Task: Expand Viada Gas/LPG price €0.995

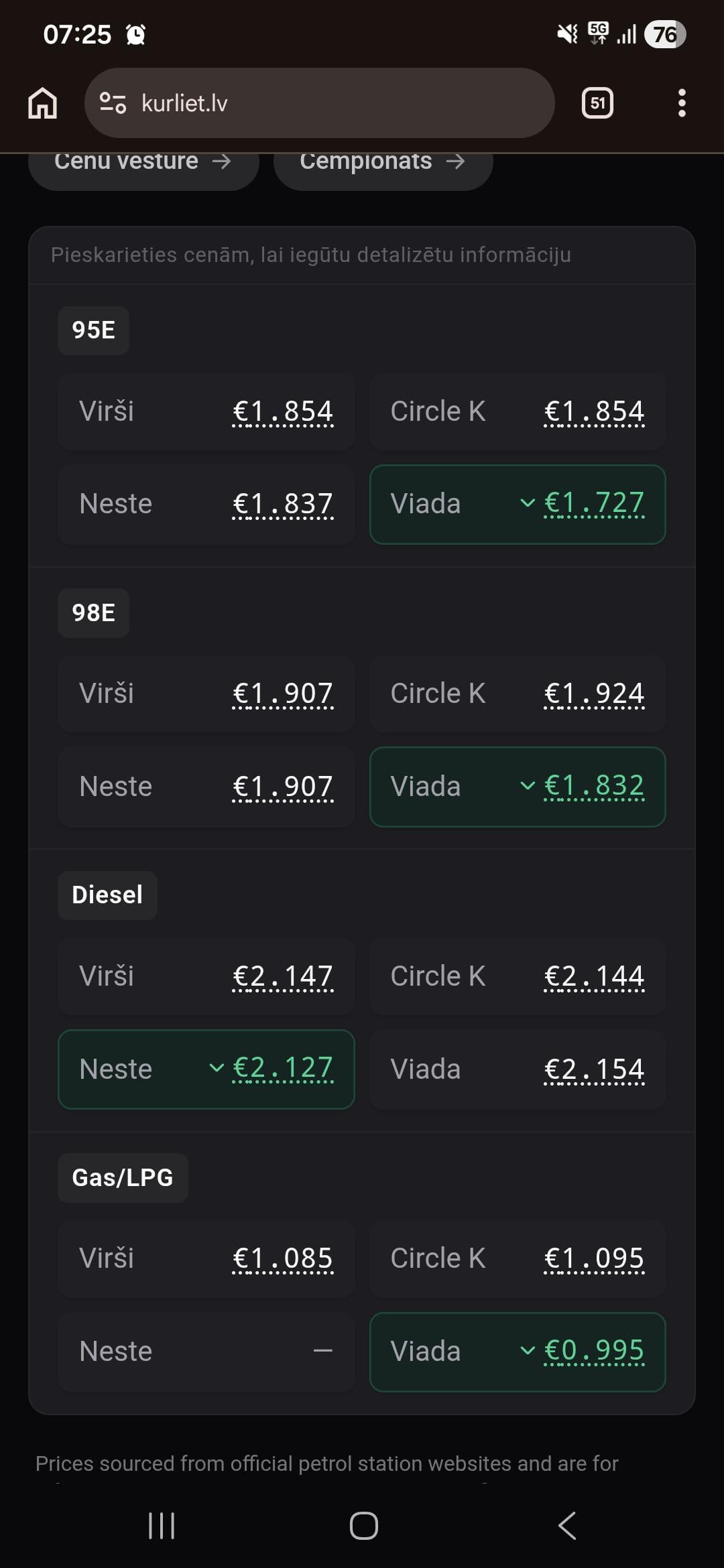Action: pyautogui.click(x=594, y=1352)
